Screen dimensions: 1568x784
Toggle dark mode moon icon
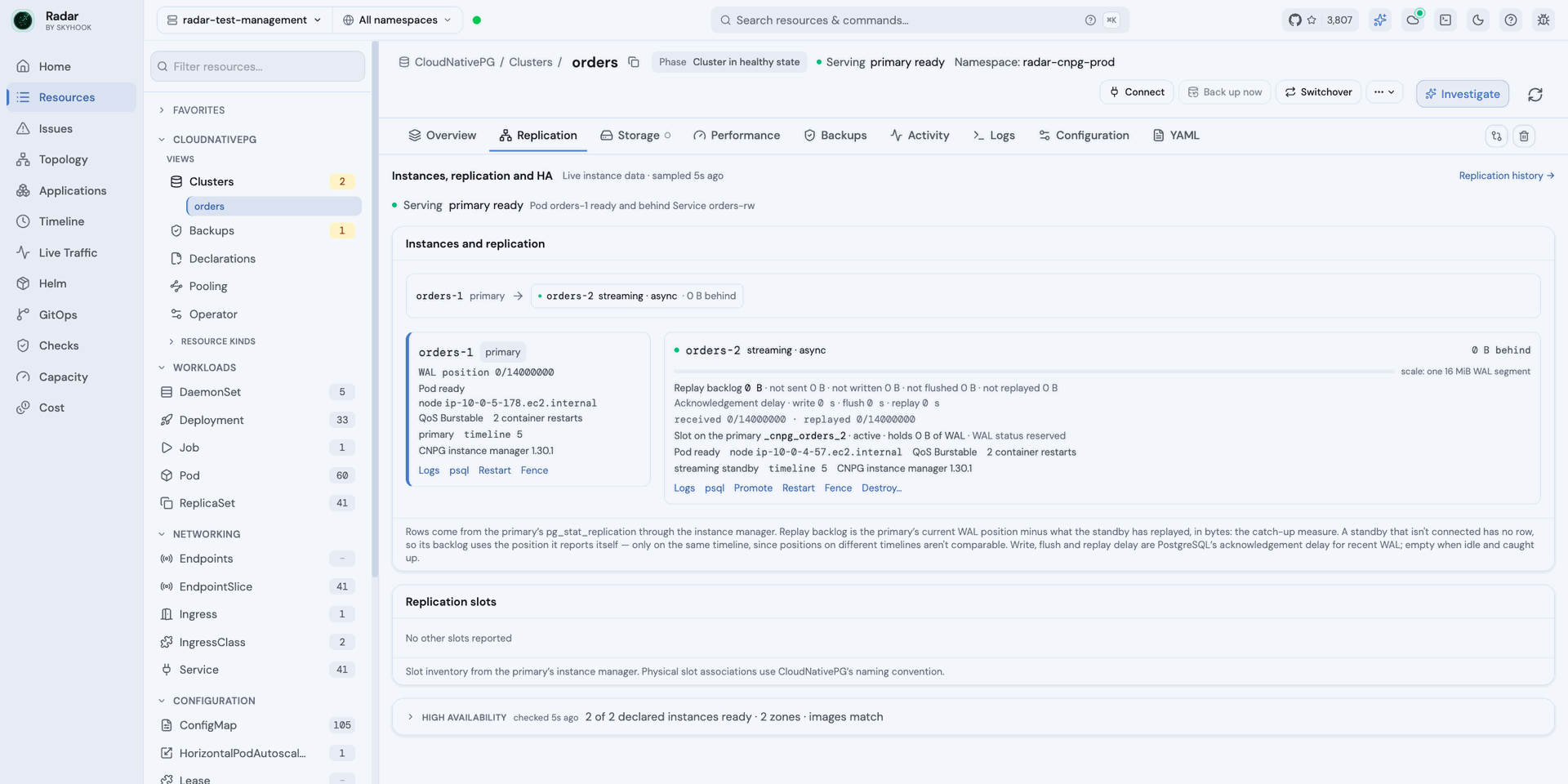[x=1478, y=20]
